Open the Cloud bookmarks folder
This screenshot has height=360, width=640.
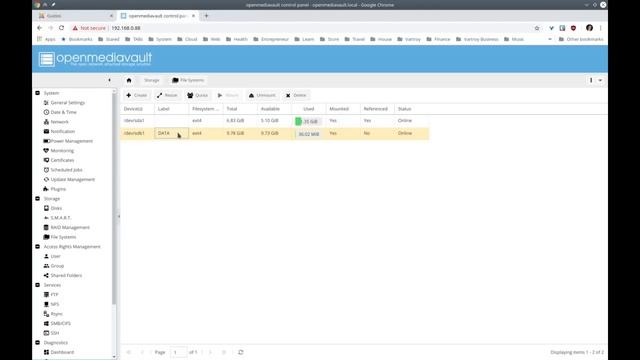click(187, 39)
